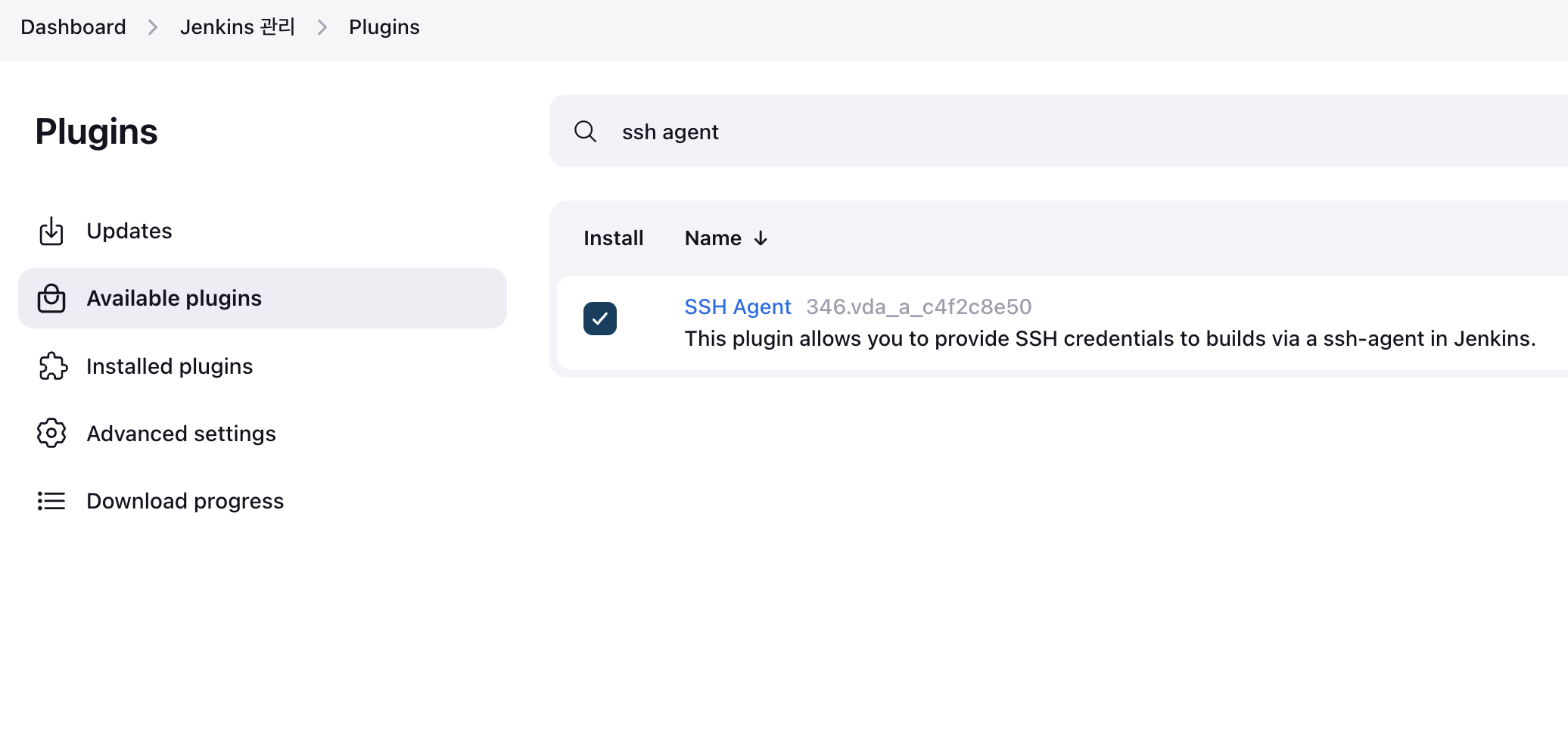Uncheck the SSH Agent install checkbox
Viewport: 1568px width, 734px height.
tap(600, 319)
